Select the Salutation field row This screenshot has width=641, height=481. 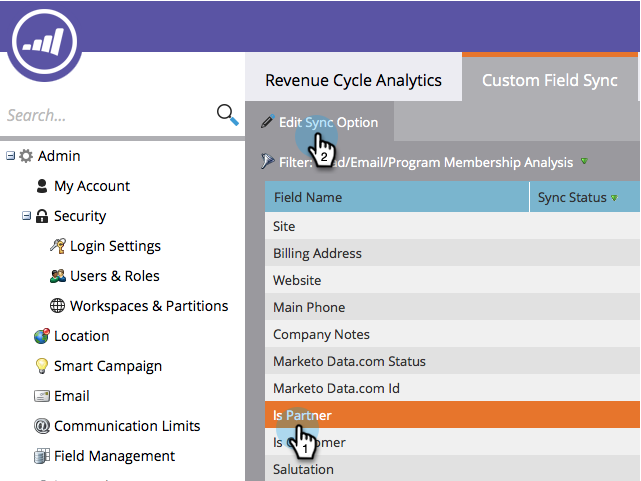click(452, 469)
